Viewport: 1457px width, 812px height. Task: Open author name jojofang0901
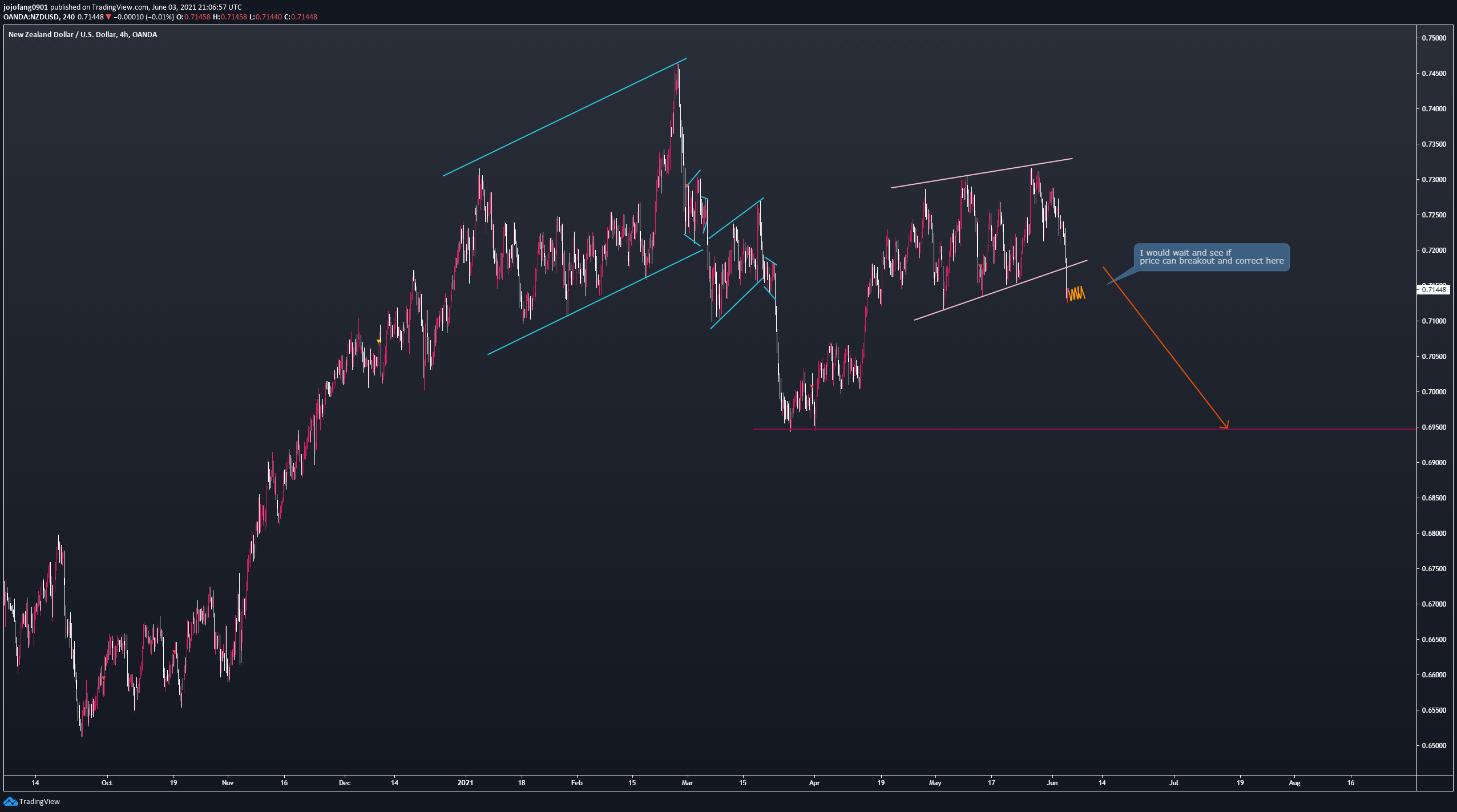[x=25, y=7]
